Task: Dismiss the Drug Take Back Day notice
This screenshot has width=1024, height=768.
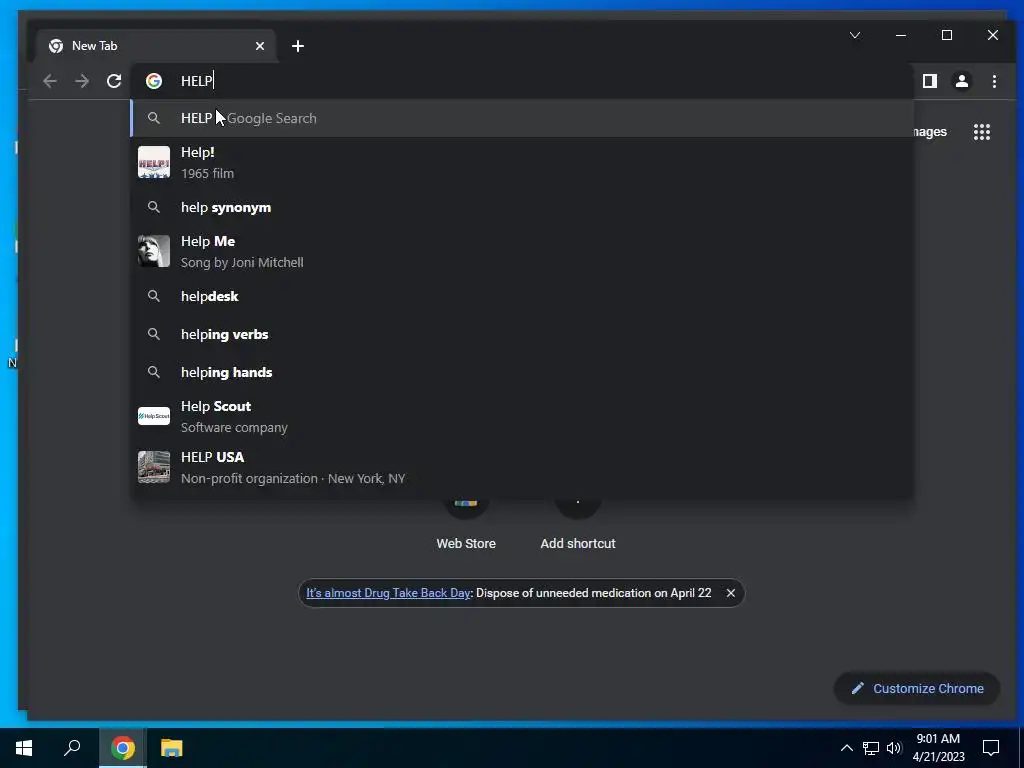Action: click(x=731, y=593)
